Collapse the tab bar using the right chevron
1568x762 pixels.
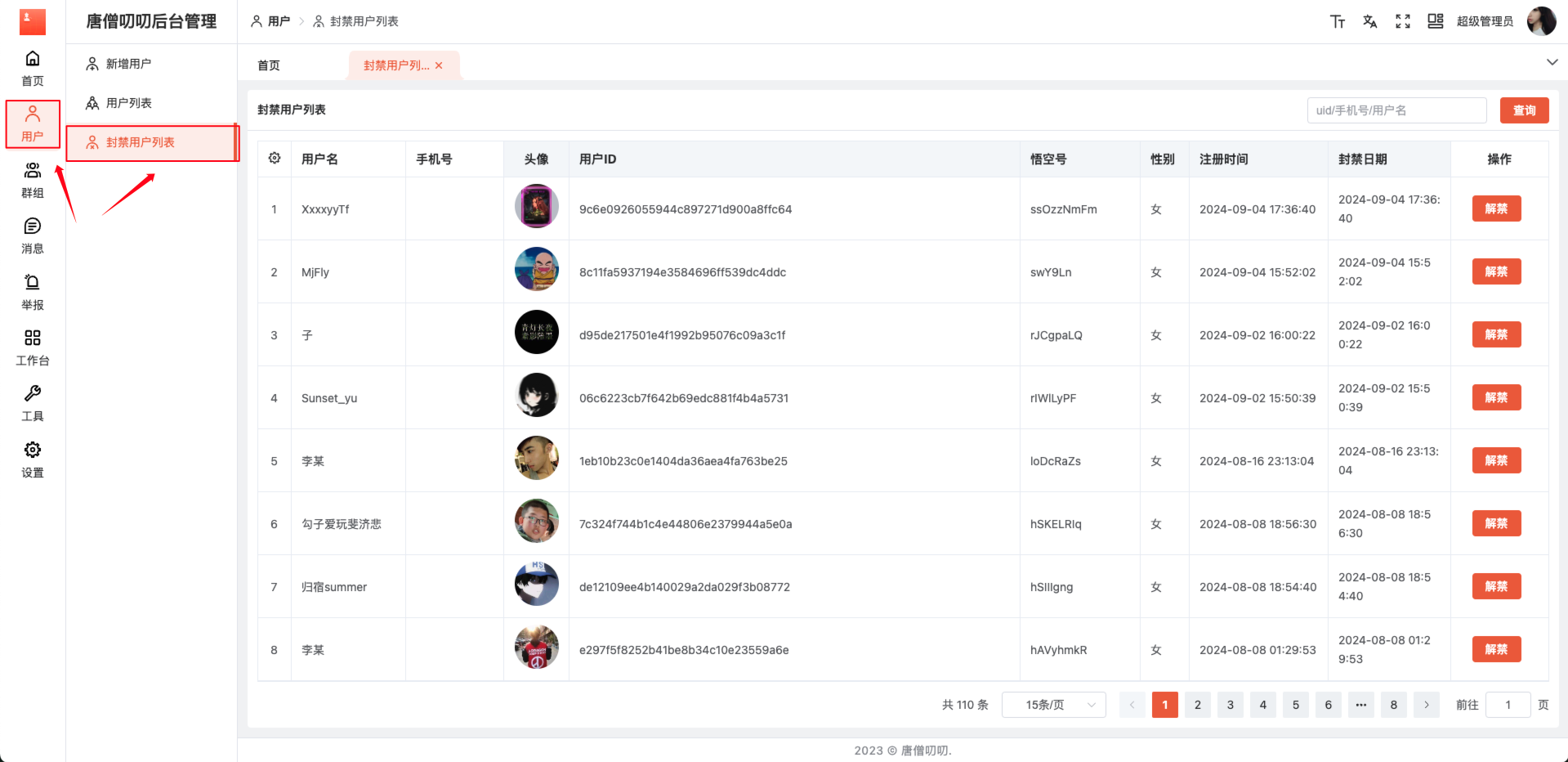point(1551,61)
